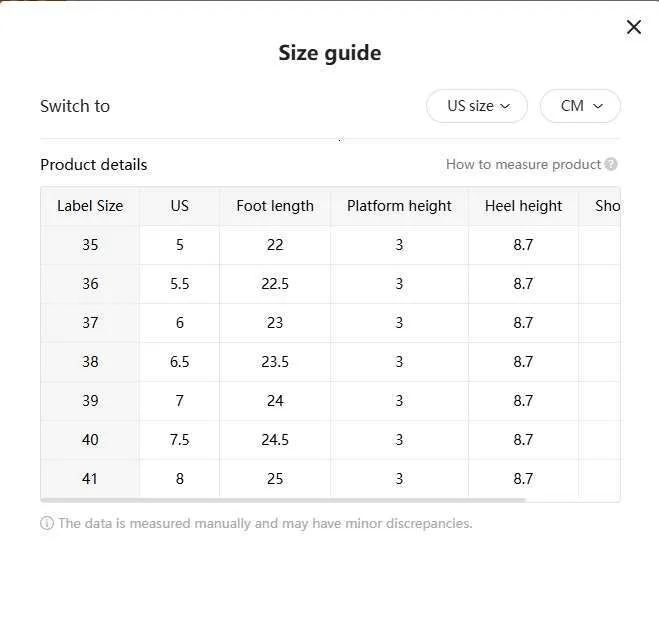Open How to measure product link

click(523, 164)
